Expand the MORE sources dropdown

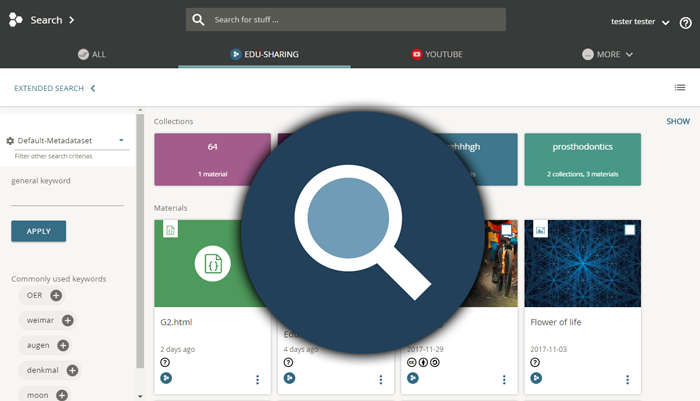tap(608, 54)
